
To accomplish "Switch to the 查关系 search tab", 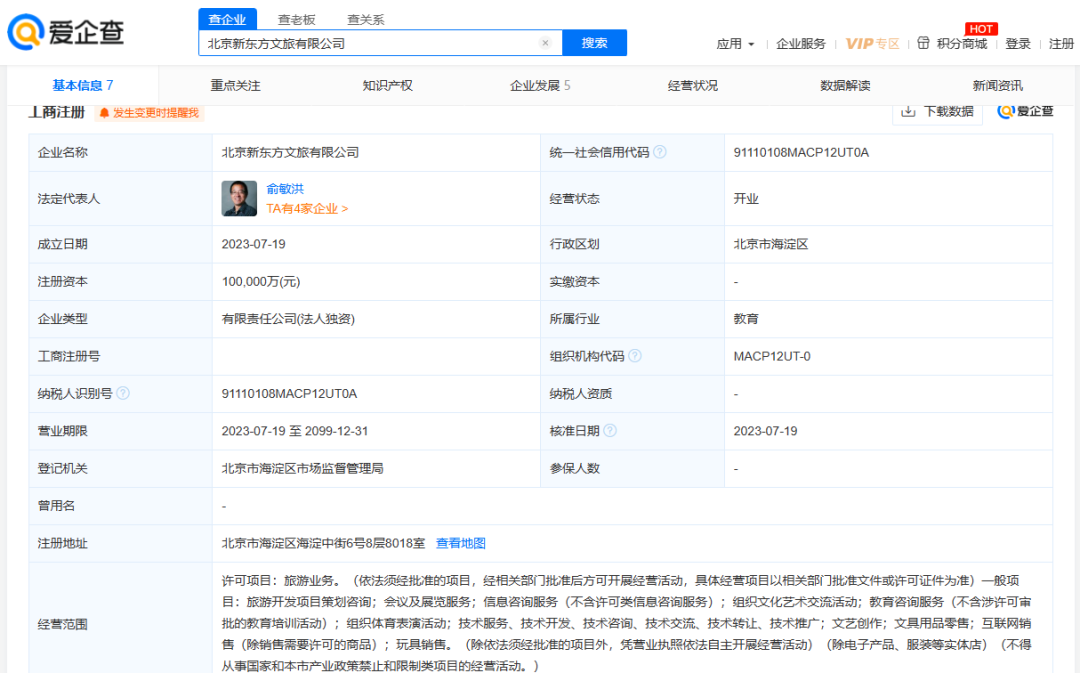I will tap(365, 19).
